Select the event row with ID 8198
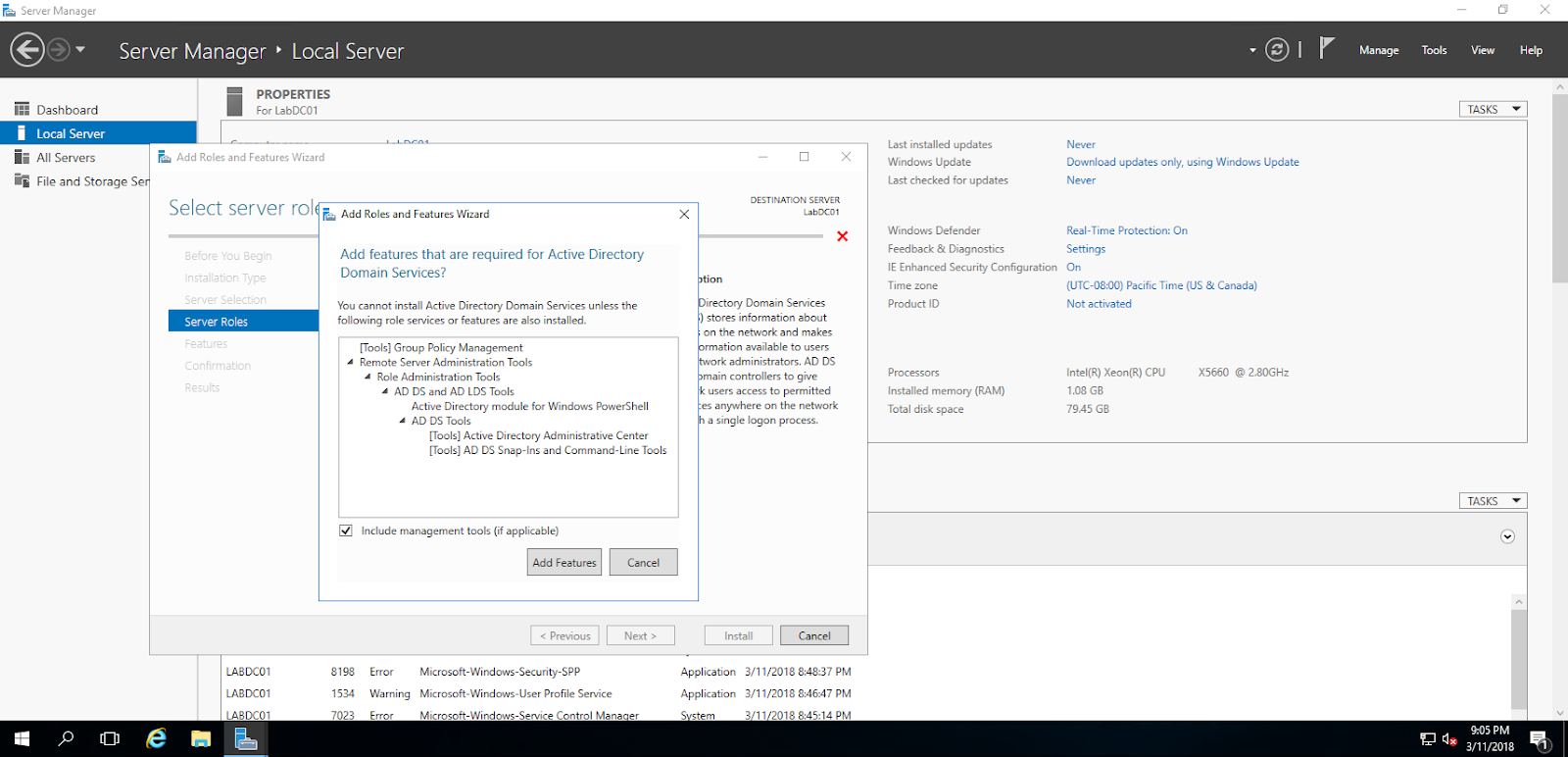This screenshot has width=1568, height=757. pos(539,672)
